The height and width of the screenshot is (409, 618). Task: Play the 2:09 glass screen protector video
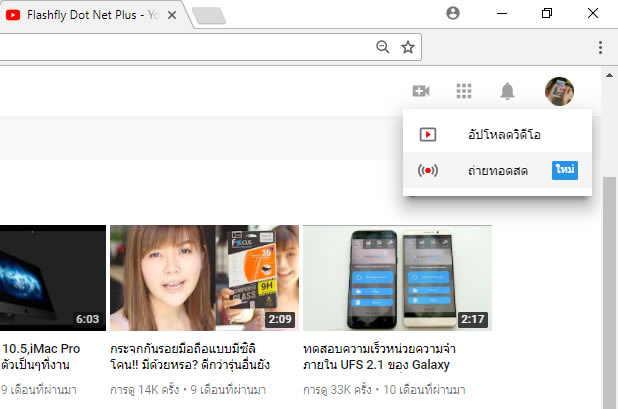(x=204, y=278)
